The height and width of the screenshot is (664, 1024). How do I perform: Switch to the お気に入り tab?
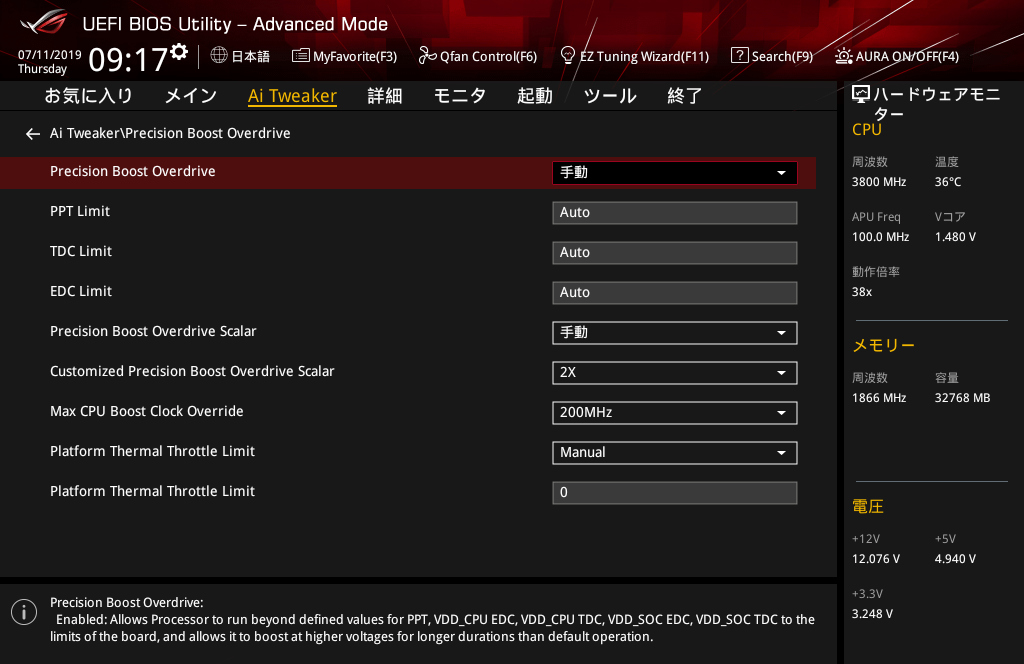pyautogui.click(x=89, y=96)
